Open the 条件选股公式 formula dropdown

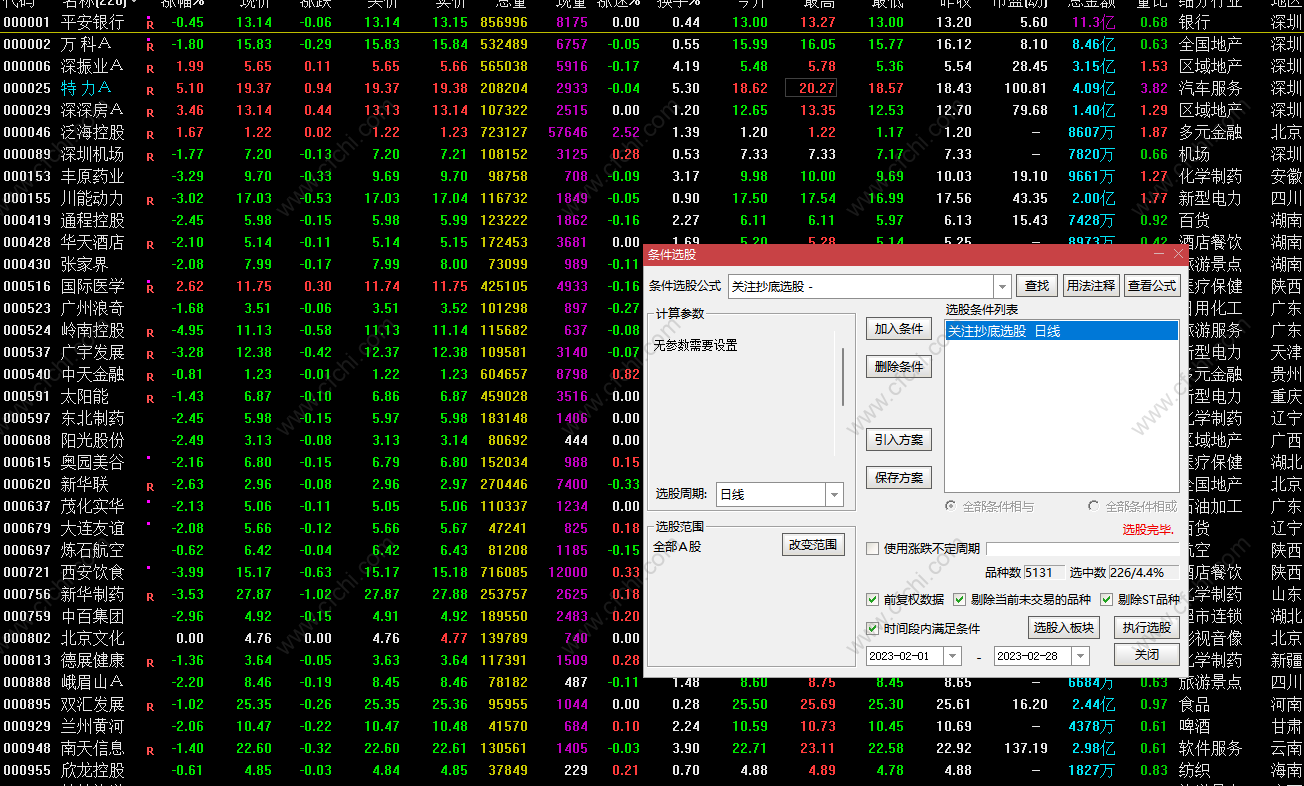pos(1002,287)
